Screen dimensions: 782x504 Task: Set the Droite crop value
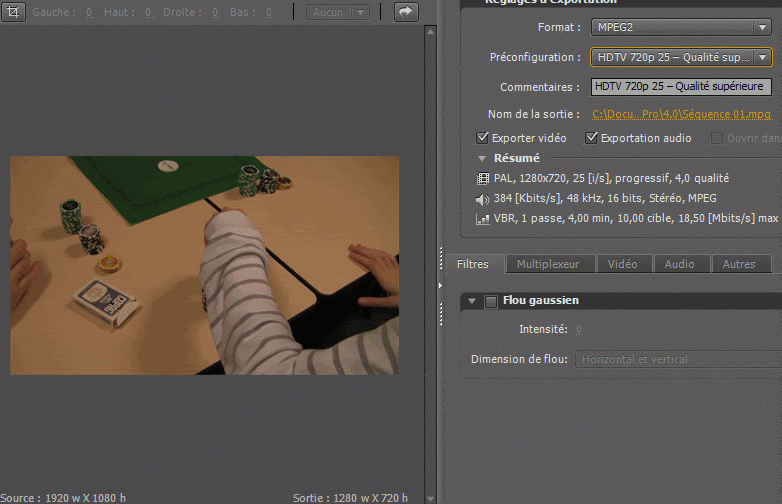[215, 12]
